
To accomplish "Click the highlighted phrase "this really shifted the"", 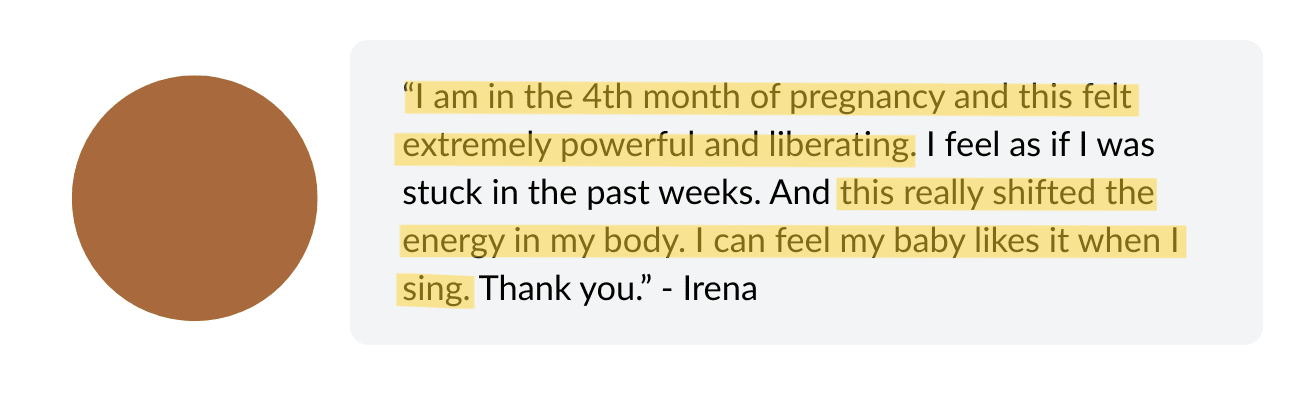I will pyautogui.click(x=997, y=194).
